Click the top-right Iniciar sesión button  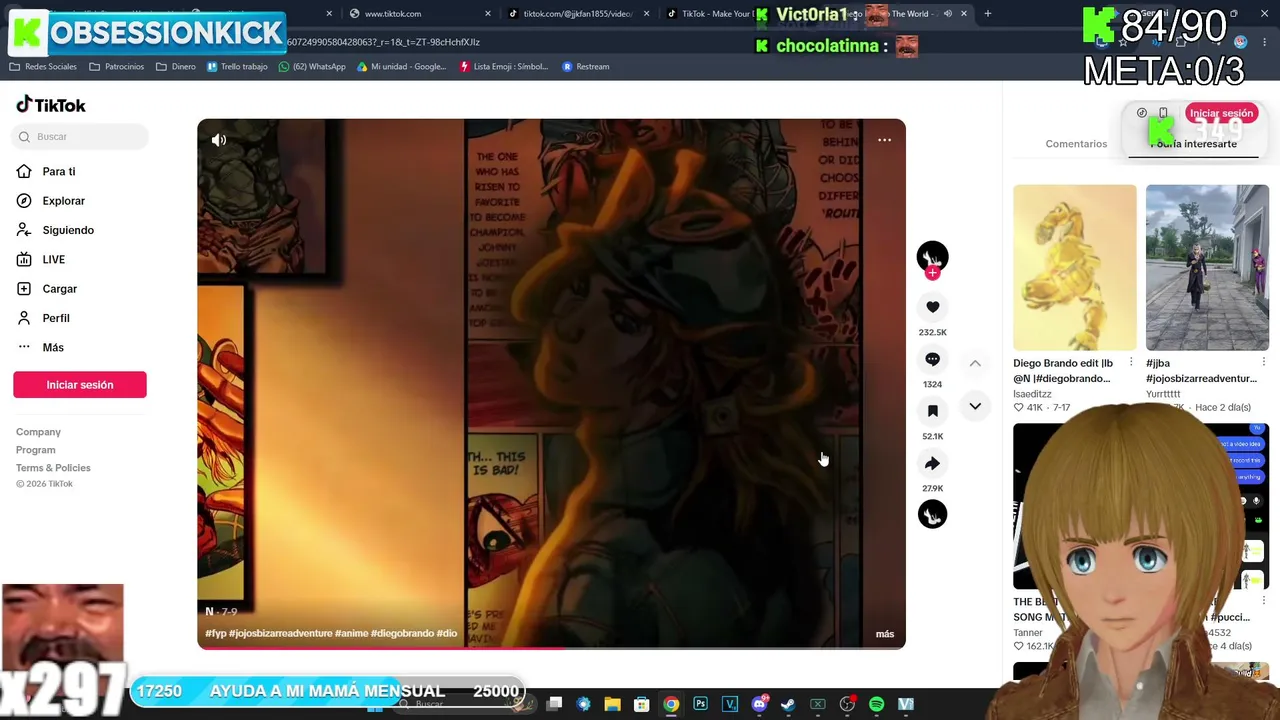tap(1221, 113)
